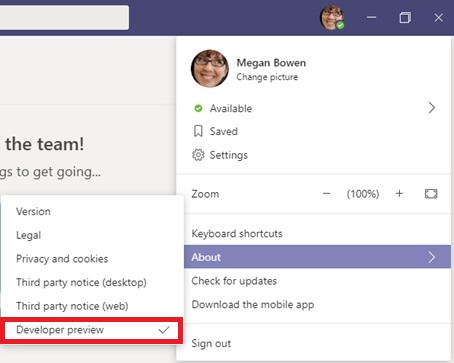Viewport: 454px width, 363px height.
Task: Click the bookmark icon beside Saved
Action: (x=198, y=131)
